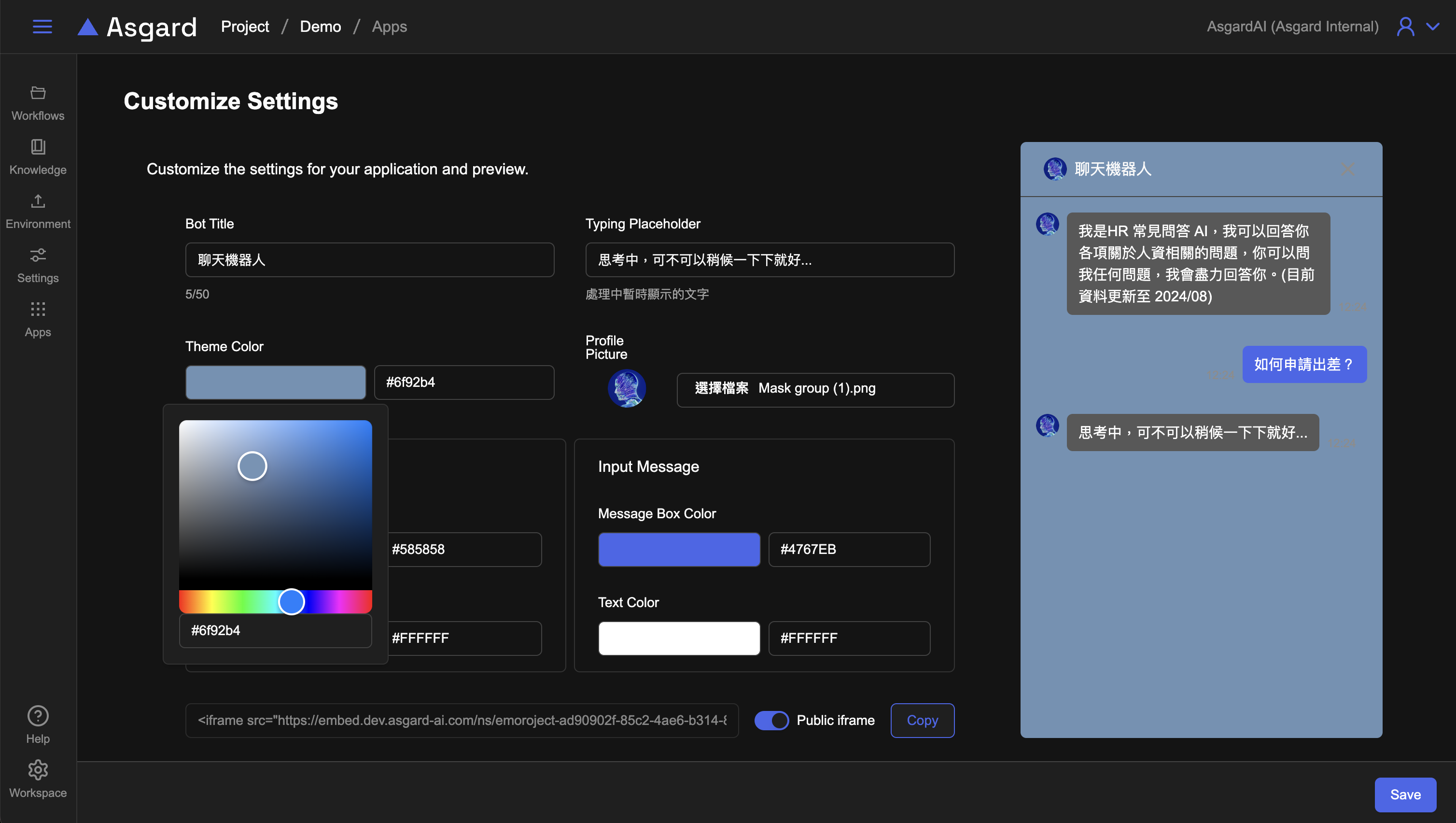Click the Theme Color swatch
This screenshot has height=823, width=1456.
click(276, 383)
